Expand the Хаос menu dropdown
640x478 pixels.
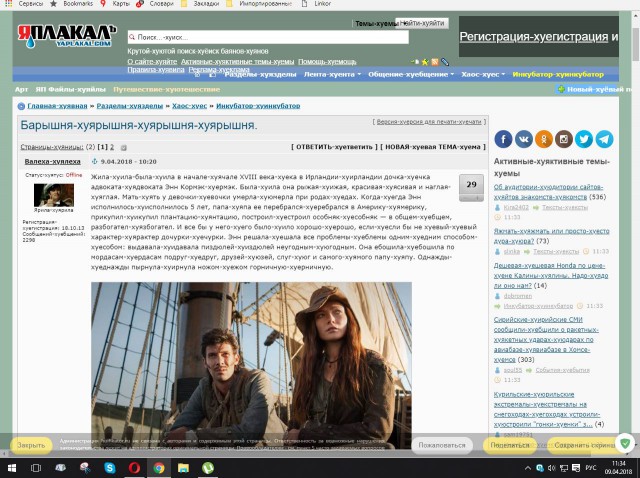pyautogui.click(x=483, y=74)
